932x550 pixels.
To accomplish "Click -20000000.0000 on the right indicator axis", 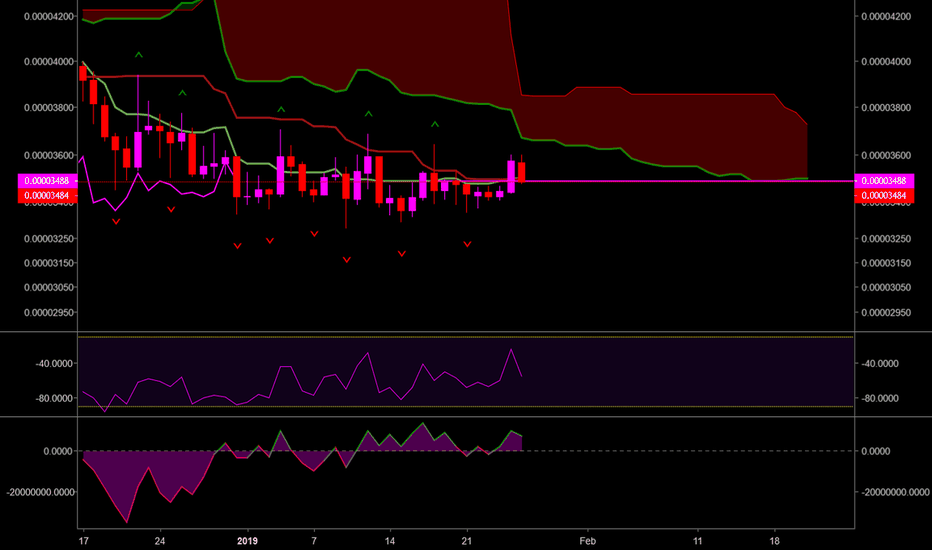I will (895, 492).
